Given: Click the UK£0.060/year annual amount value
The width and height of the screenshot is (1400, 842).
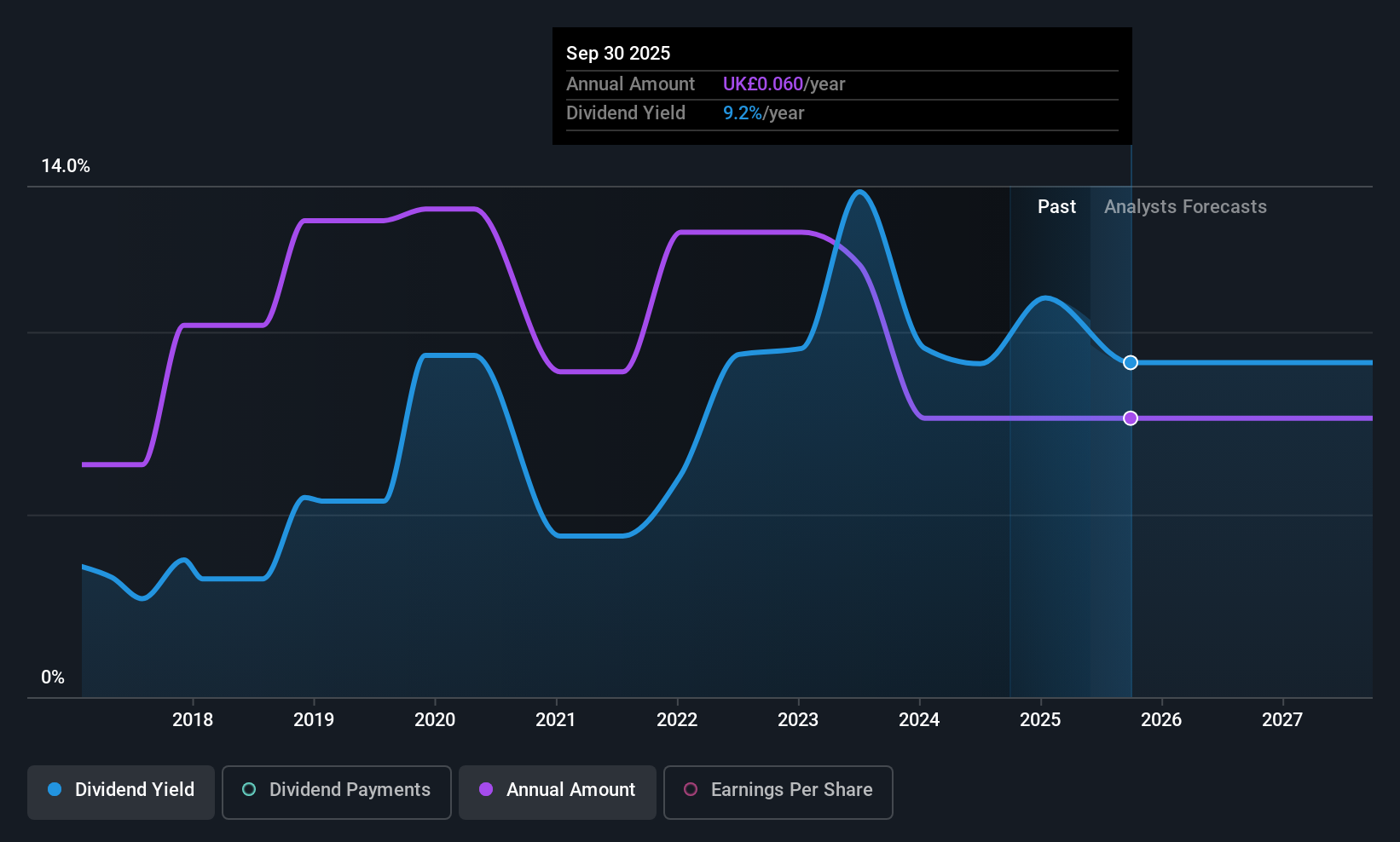Looking at the screenshot, I should pyautogui.click(x=784, y=84).
